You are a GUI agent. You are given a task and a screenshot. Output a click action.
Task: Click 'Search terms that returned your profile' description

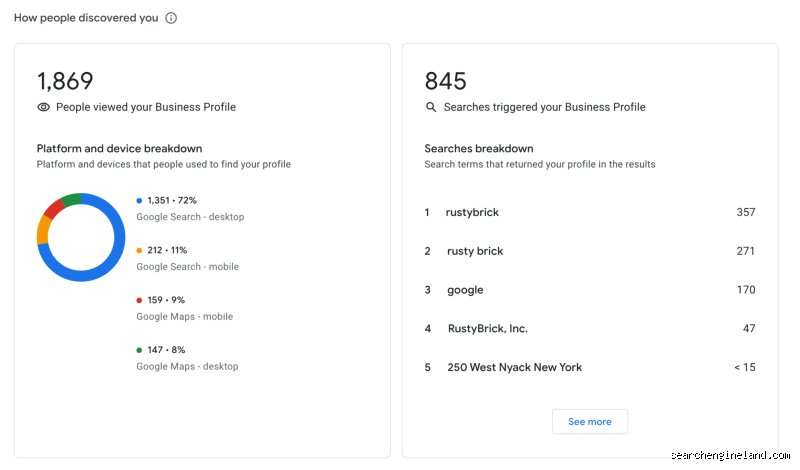coord(540,164)
